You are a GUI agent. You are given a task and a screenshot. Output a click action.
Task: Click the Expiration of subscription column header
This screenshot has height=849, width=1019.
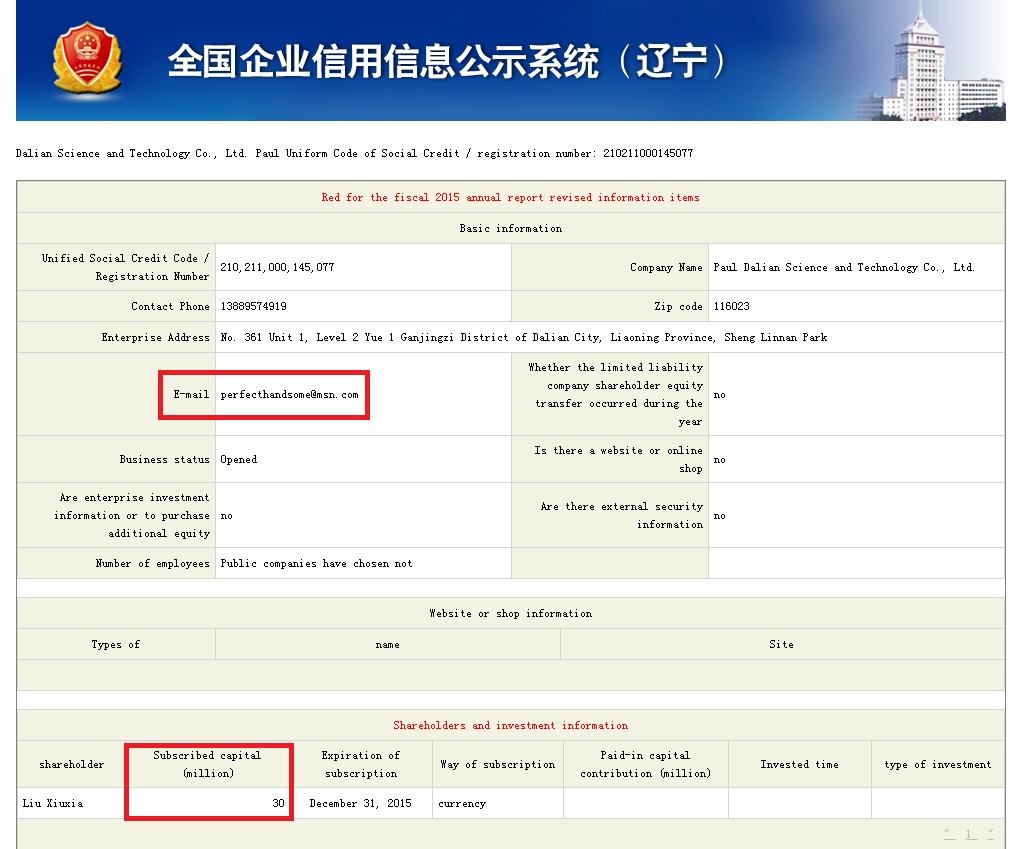point(361,764)
